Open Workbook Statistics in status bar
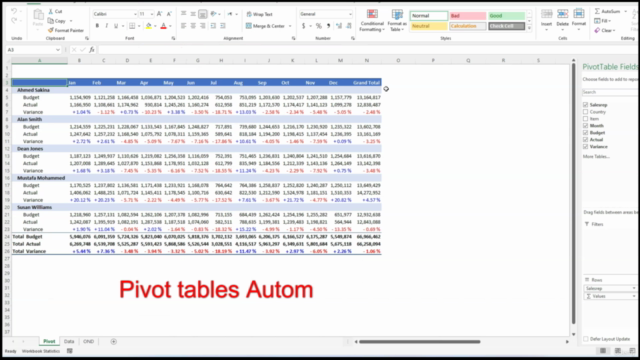The height and width of the screenshot is (360, 640). (x=41, y=351)
